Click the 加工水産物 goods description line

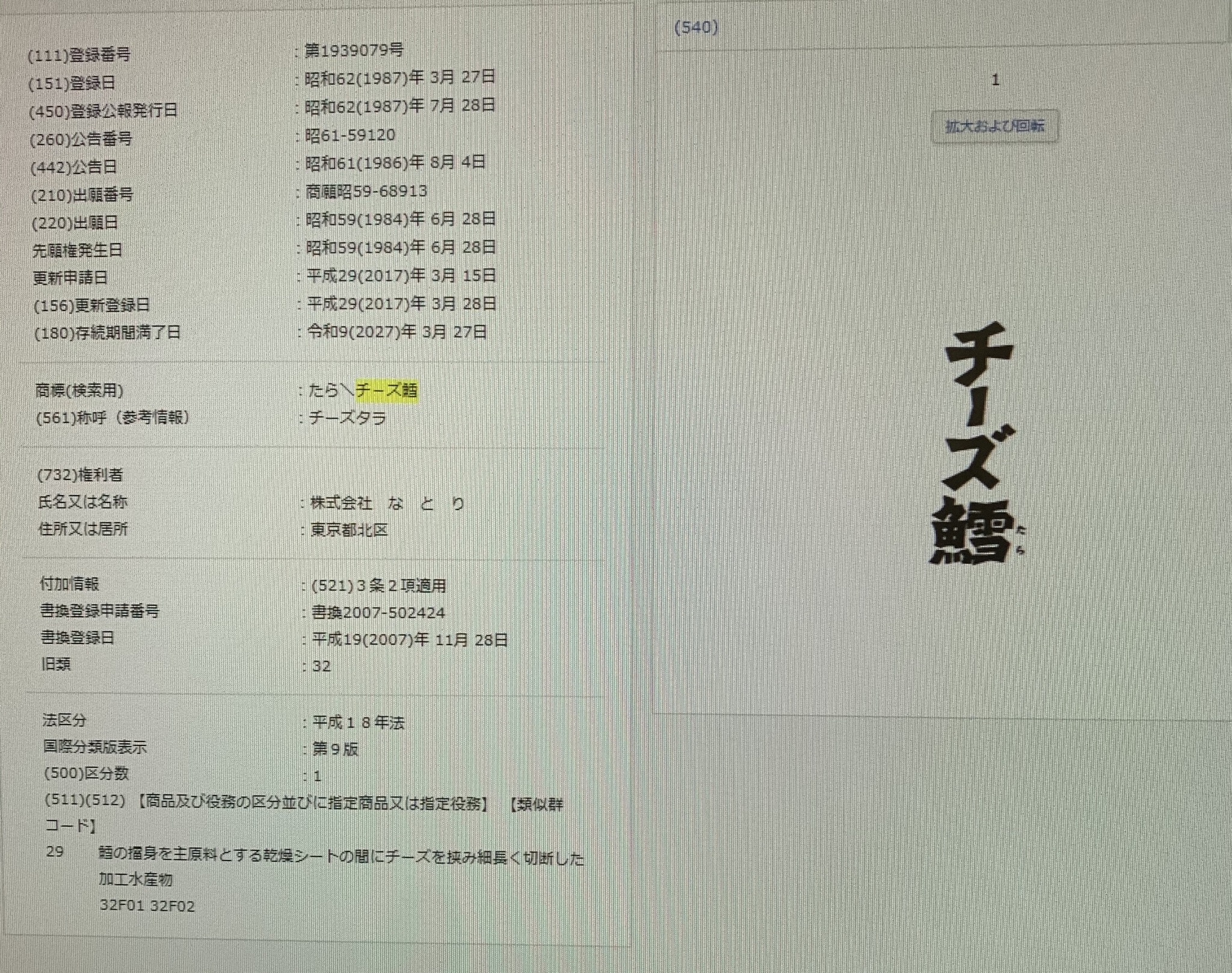pos(136,880)
